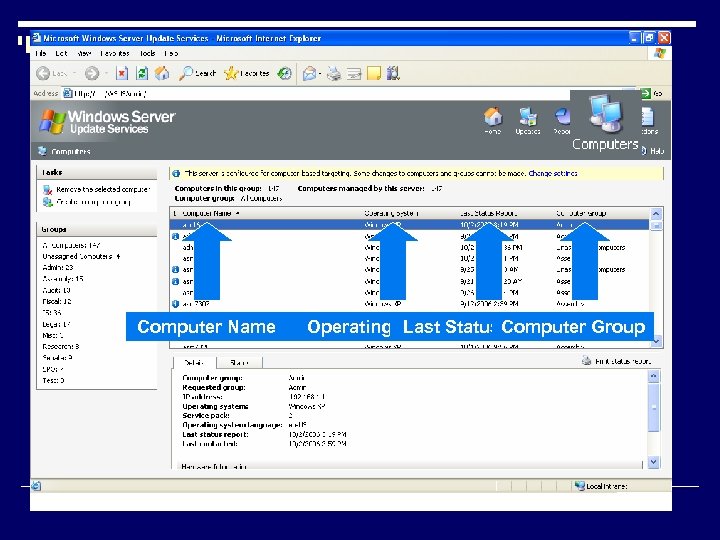Click the Help icon in WSUS header
Viewport: 720px width, 540px height.
pos(644,151)
